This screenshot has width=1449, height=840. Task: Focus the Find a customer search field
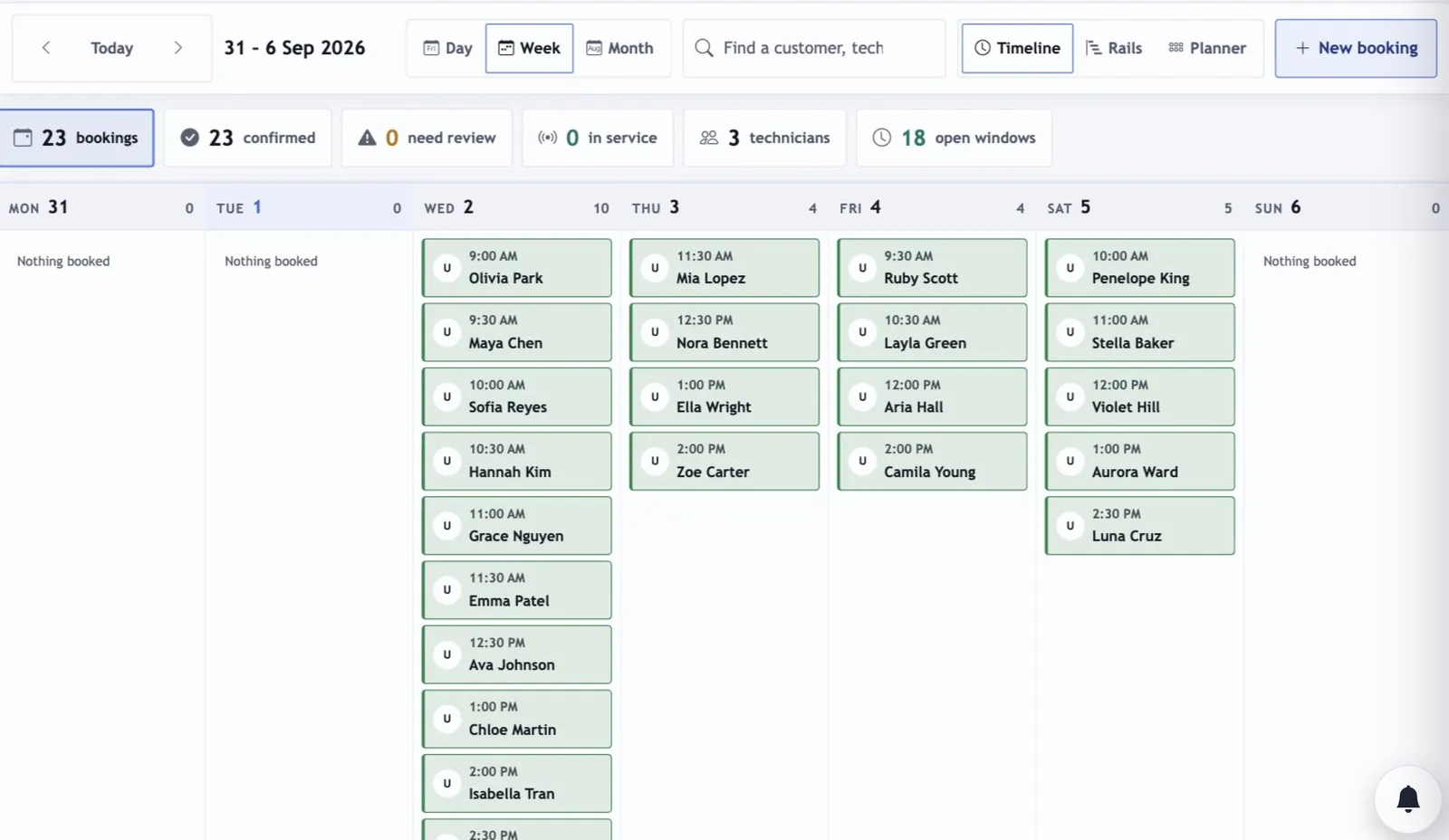[814, 48]
